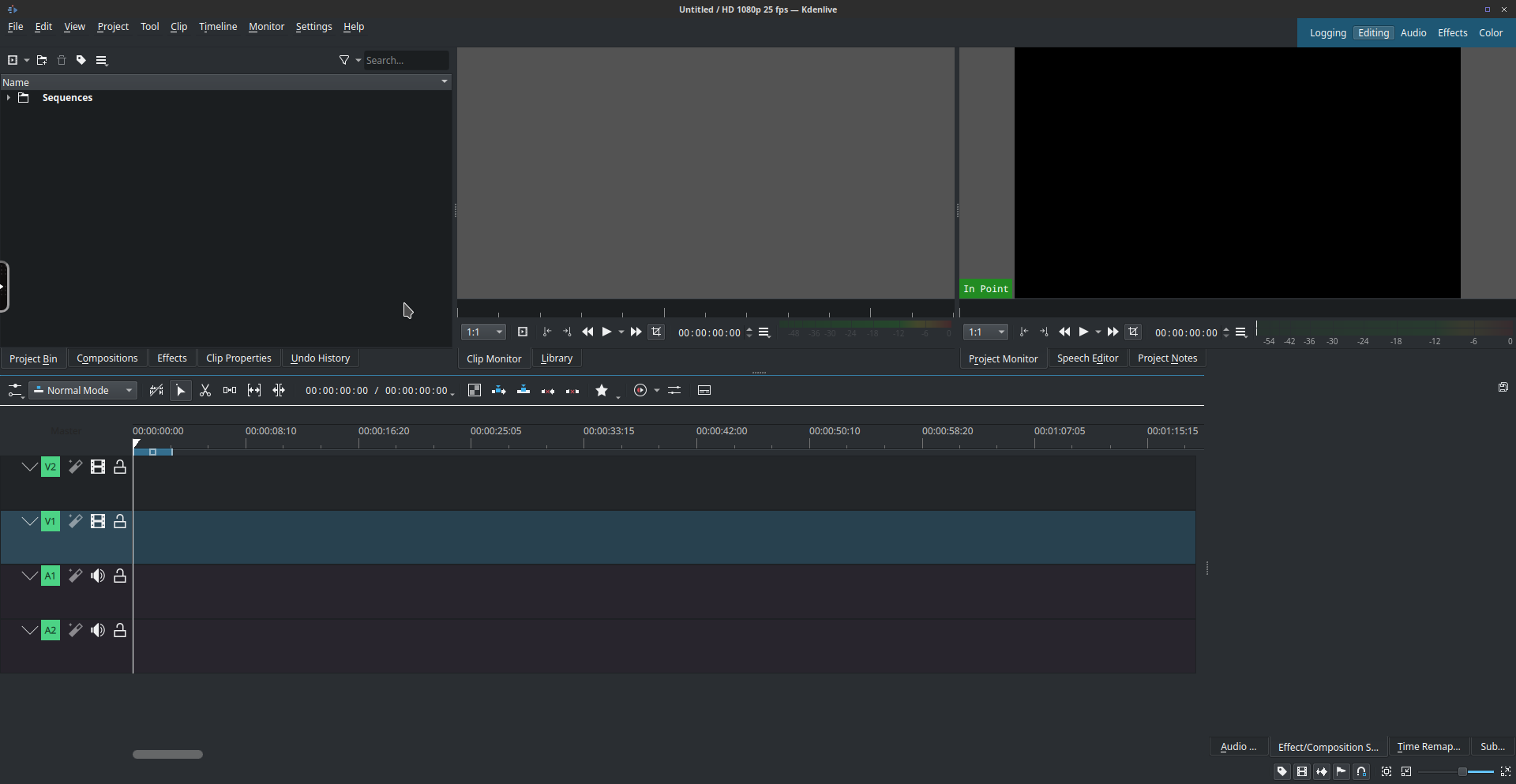Toggle effects on track V1
The height and width of the screenshot is (784, 1516).
tap(75, 522)
